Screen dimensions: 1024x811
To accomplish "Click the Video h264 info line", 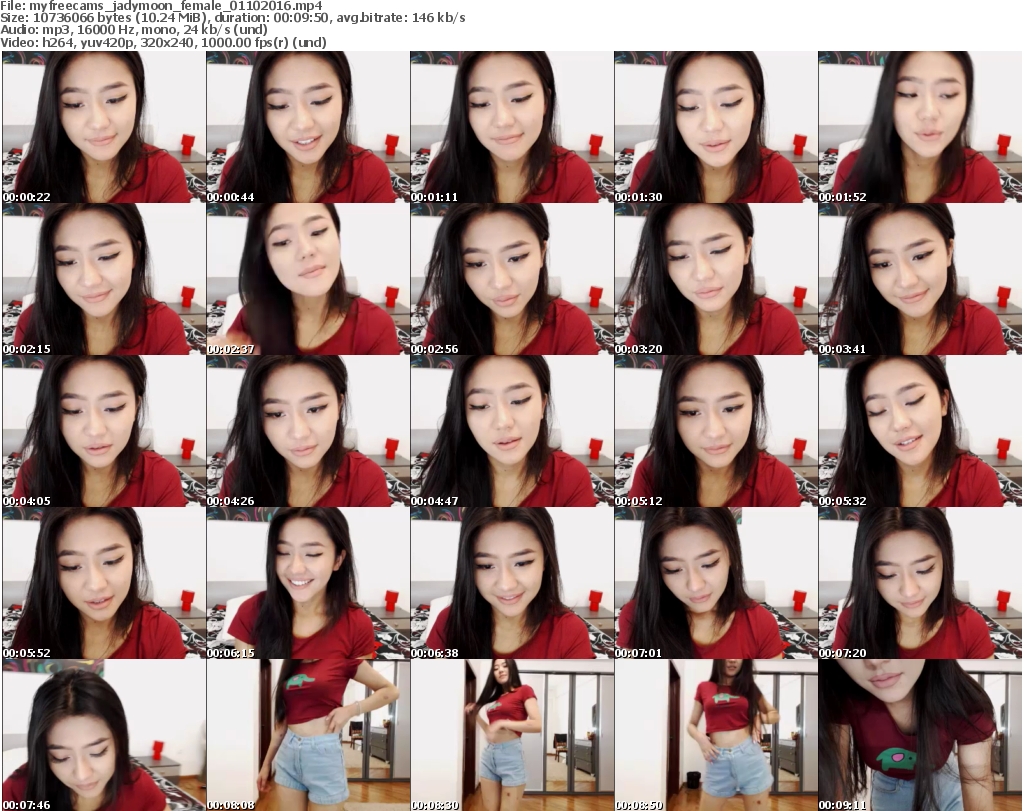I will click(163, 42).
